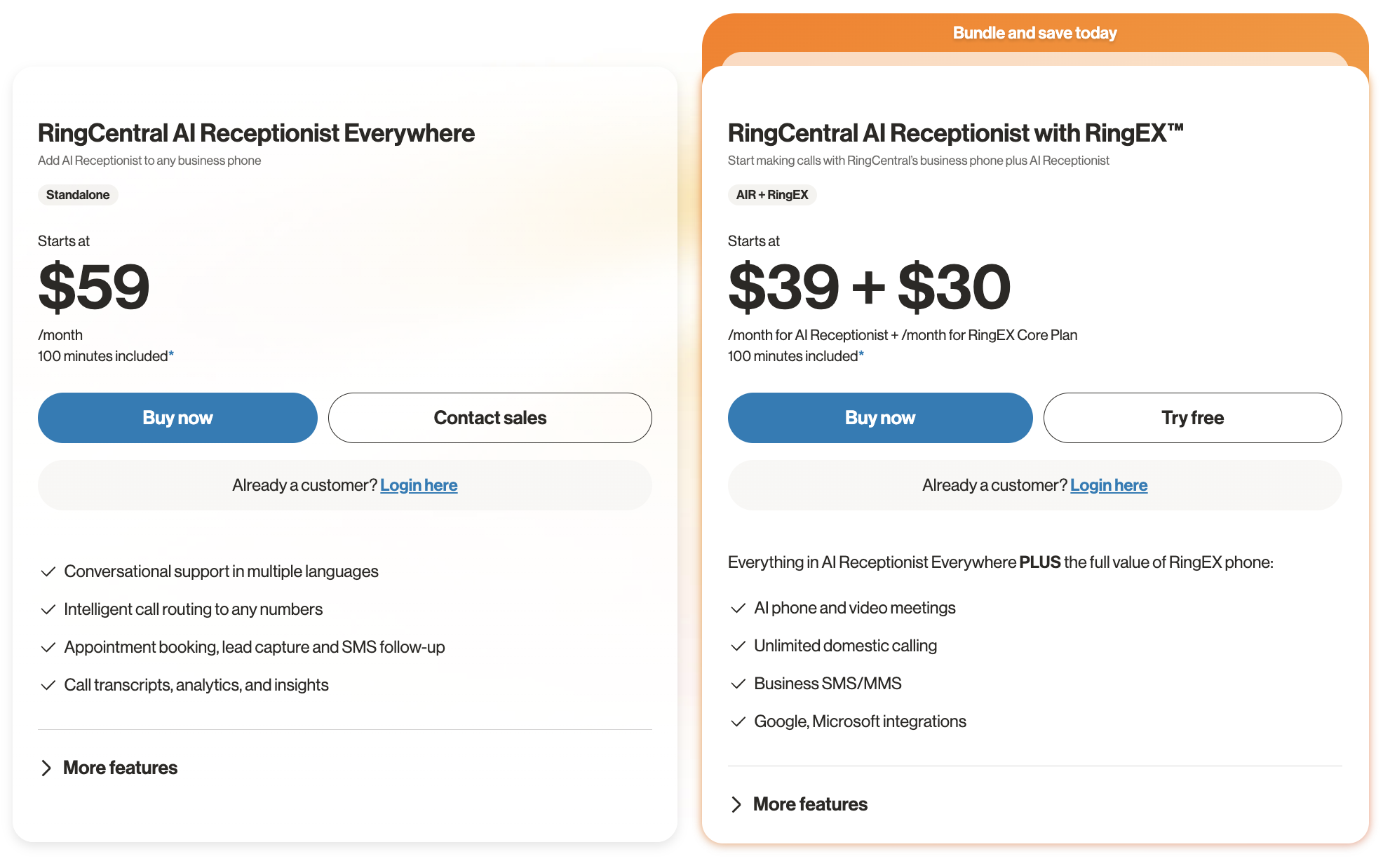Click Contact sales button
This screenshot has width=1383, height=868.
[x=490, y=418]
